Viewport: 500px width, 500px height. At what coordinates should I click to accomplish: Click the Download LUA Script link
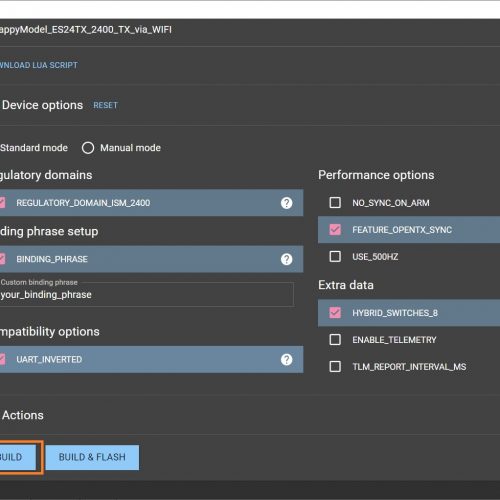pyautogui.click(x=39, y=65)
